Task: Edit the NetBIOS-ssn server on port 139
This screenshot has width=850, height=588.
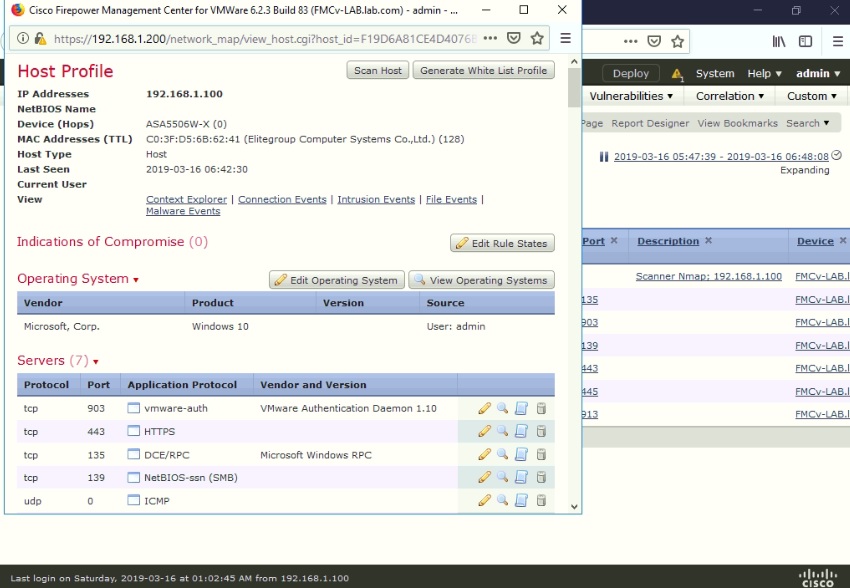Action: coord(484,477)
